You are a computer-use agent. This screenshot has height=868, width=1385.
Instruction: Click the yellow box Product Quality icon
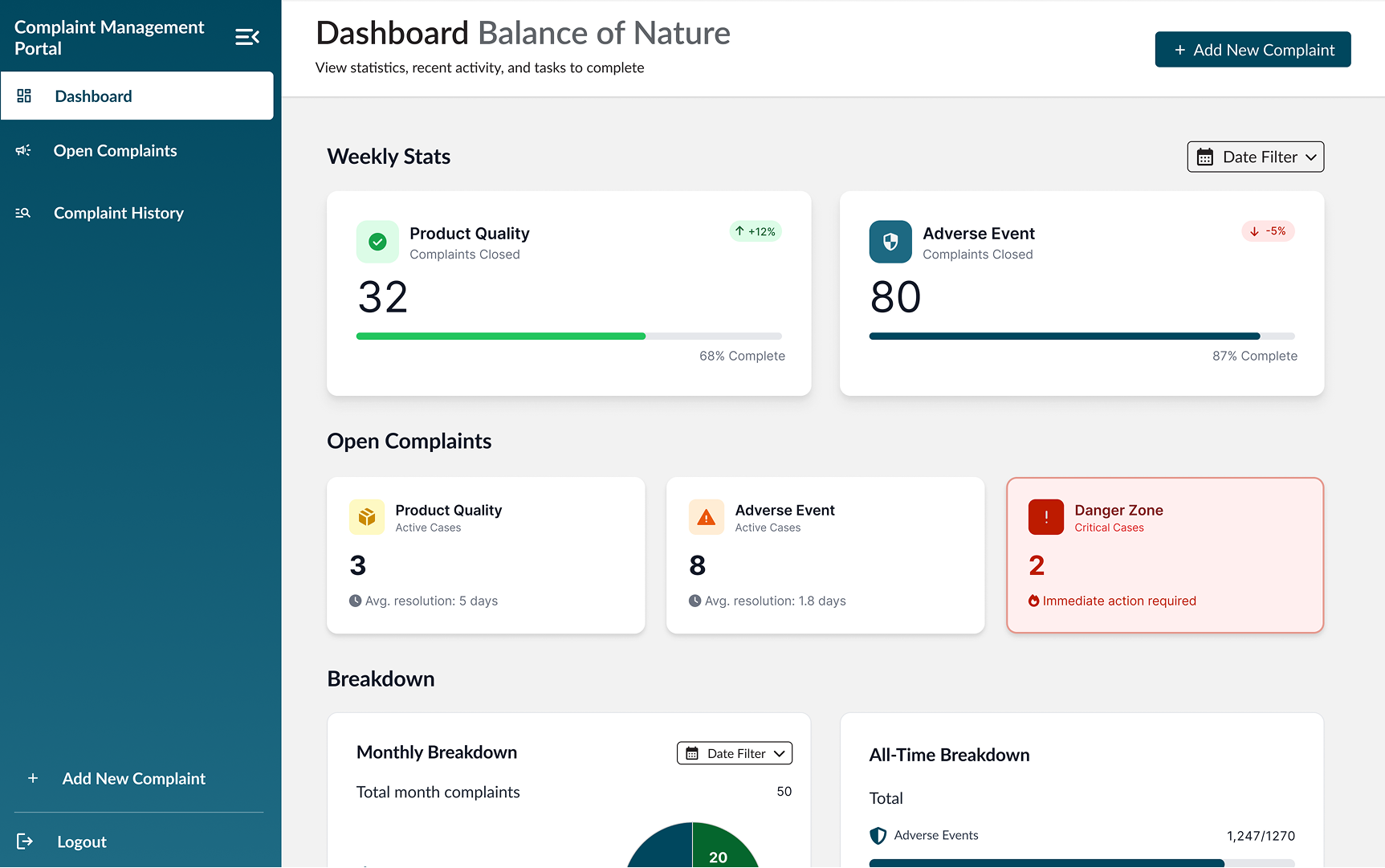(x=367, y=517)
